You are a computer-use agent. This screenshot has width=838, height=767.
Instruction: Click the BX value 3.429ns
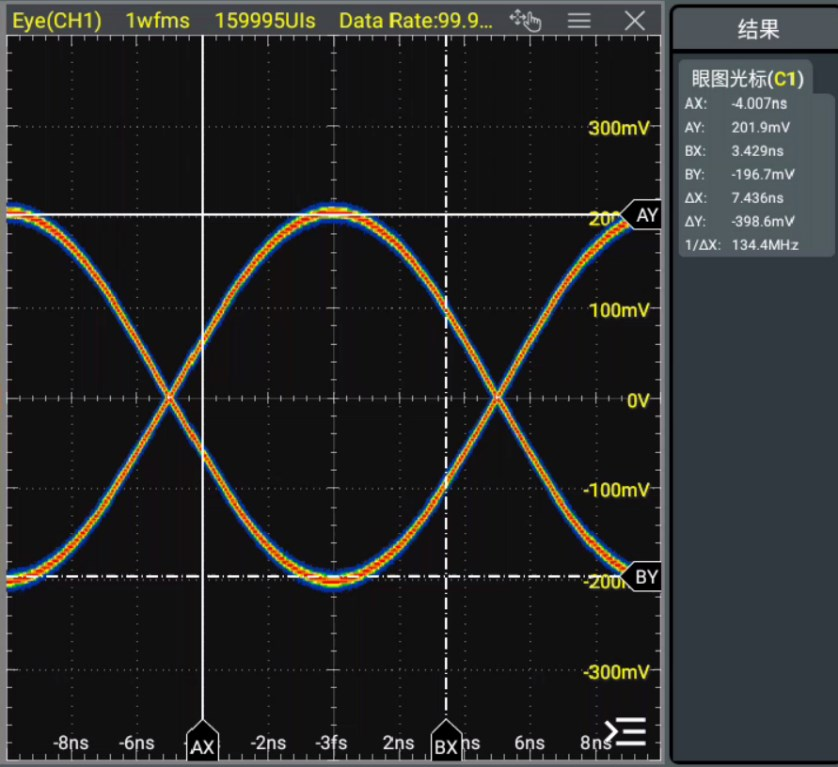click(757, 151)
